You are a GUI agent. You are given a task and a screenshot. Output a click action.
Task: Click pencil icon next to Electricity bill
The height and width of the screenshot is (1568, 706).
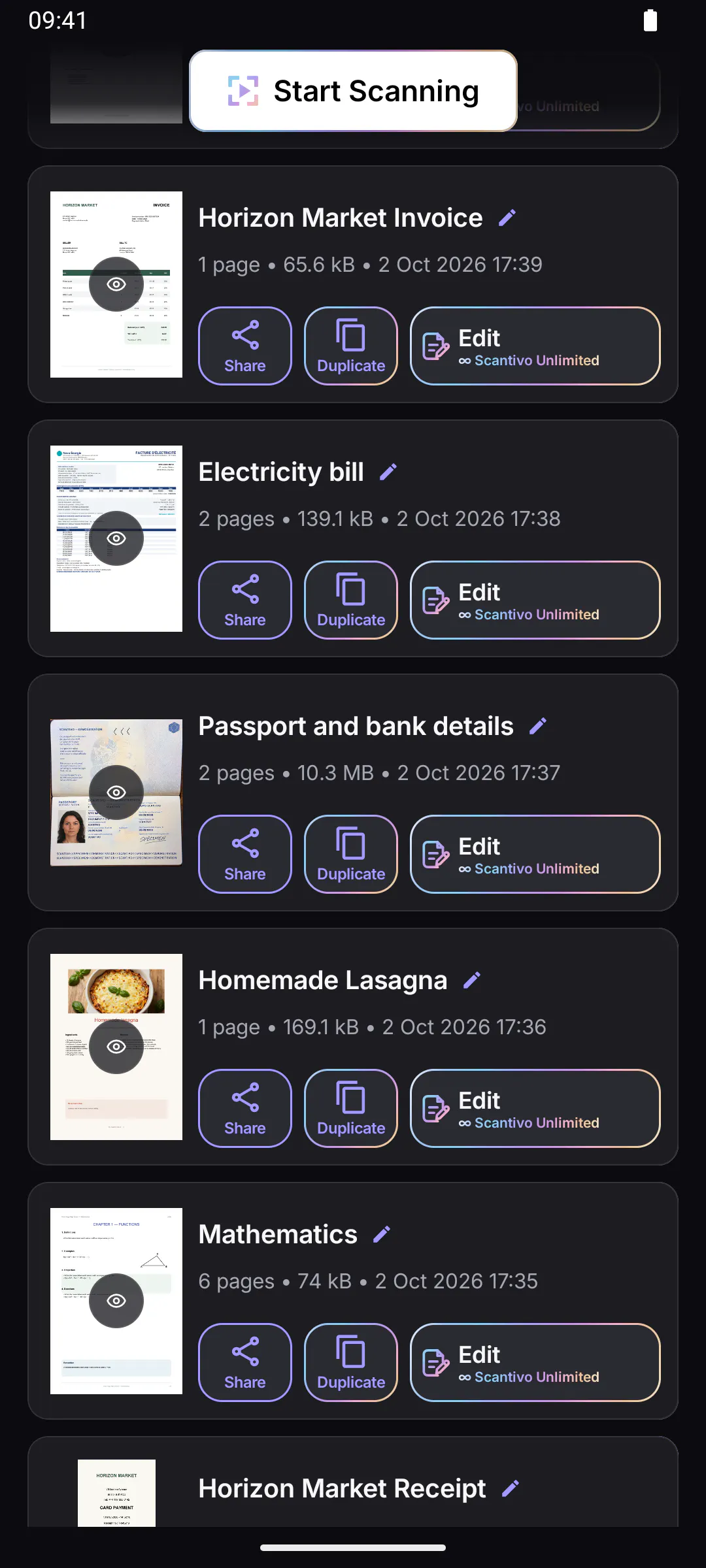click(388, 472)
